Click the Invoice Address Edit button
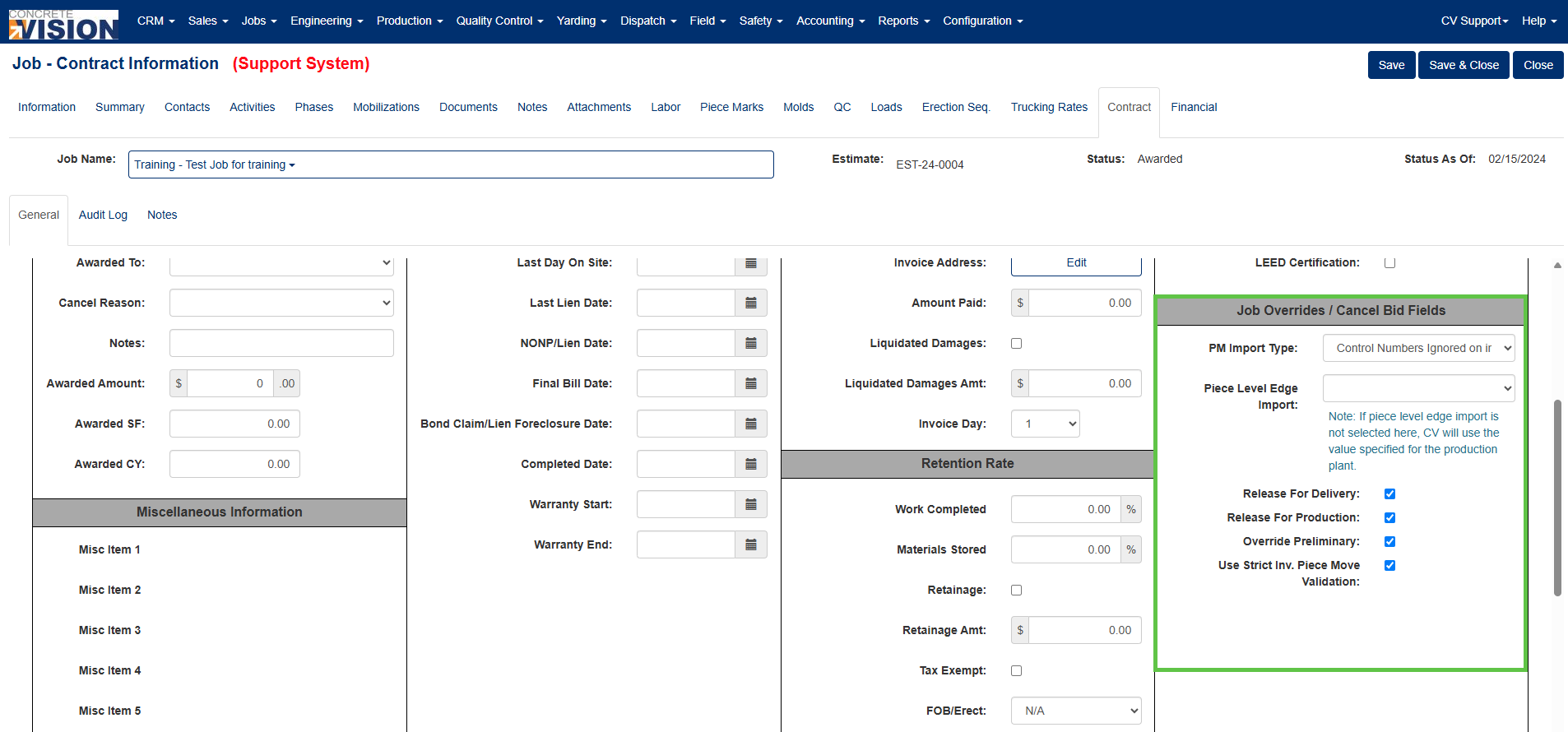Image resolution: width=1568 pixels, height=732 pixels. (x=1076, y=263)
